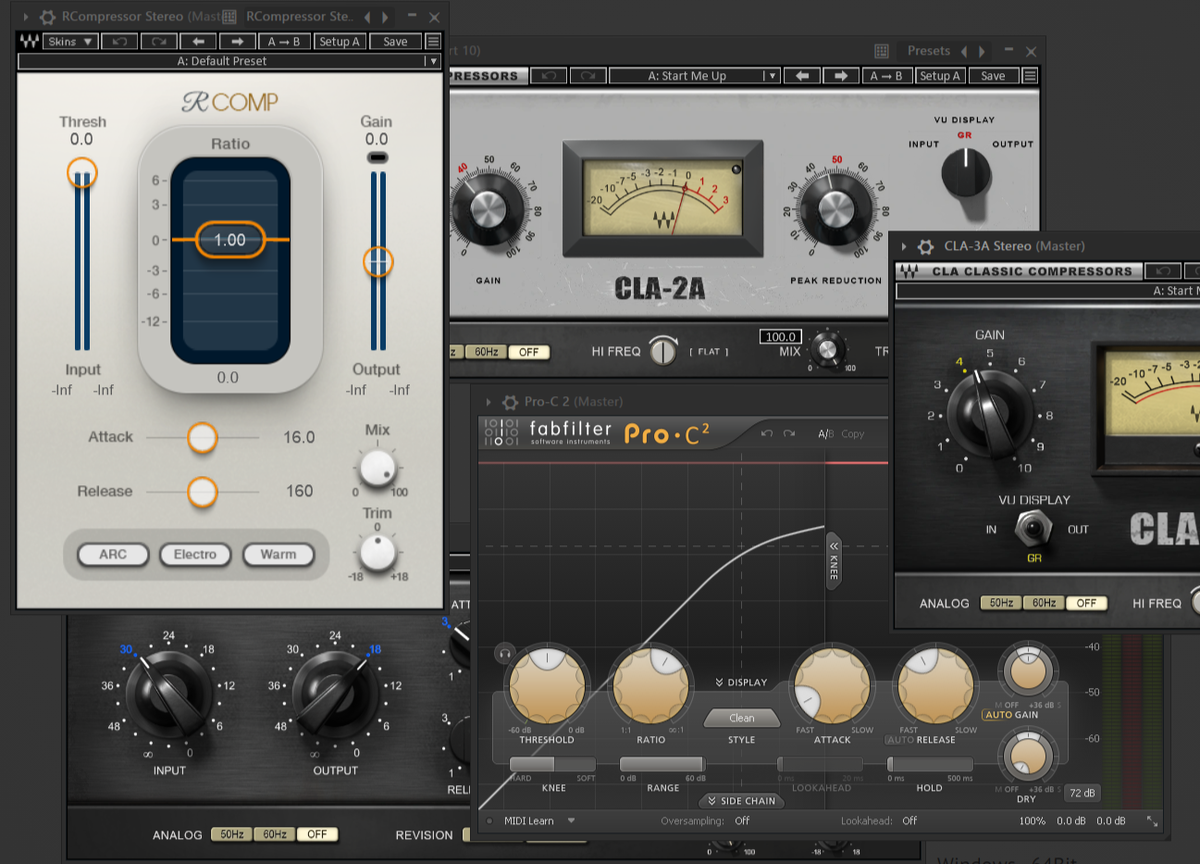This screenshot has height=864, width=1200.
Task: Load next preset with RCompressor right arrow
Action: click(x=237, y=42)
